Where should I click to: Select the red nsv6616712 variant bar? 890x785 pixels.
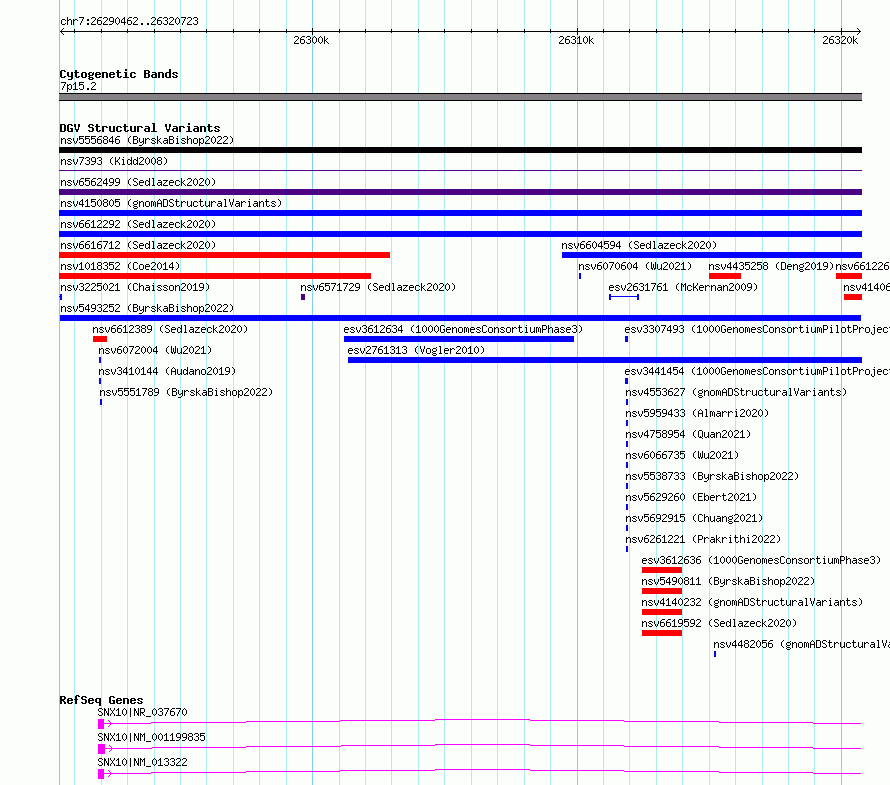point(225,255)
